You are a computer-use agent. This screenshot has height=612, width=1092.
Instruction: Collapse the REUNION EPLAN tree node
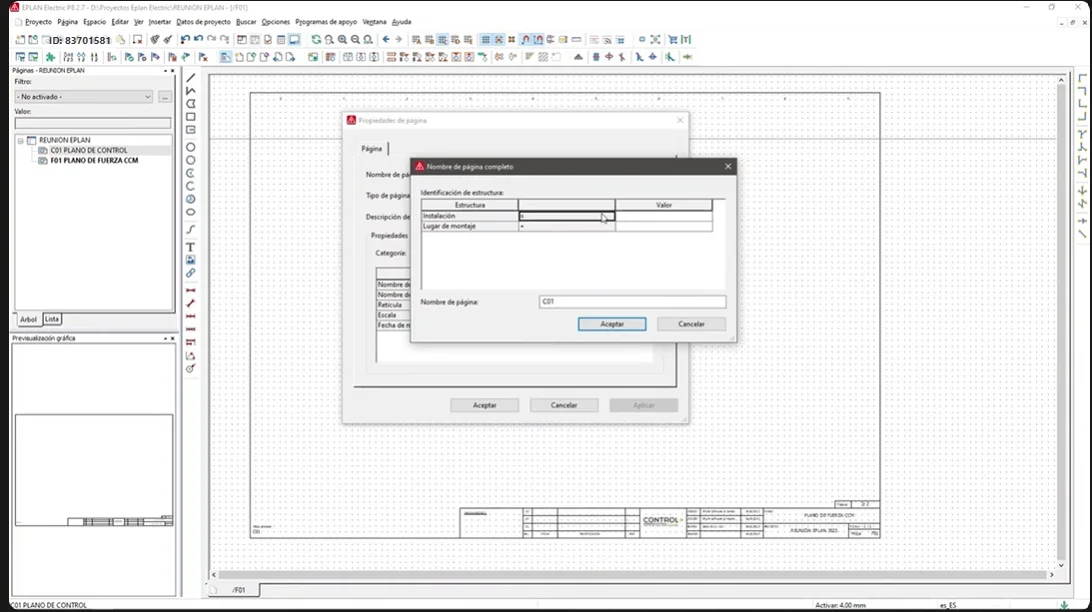coord(21,141)
